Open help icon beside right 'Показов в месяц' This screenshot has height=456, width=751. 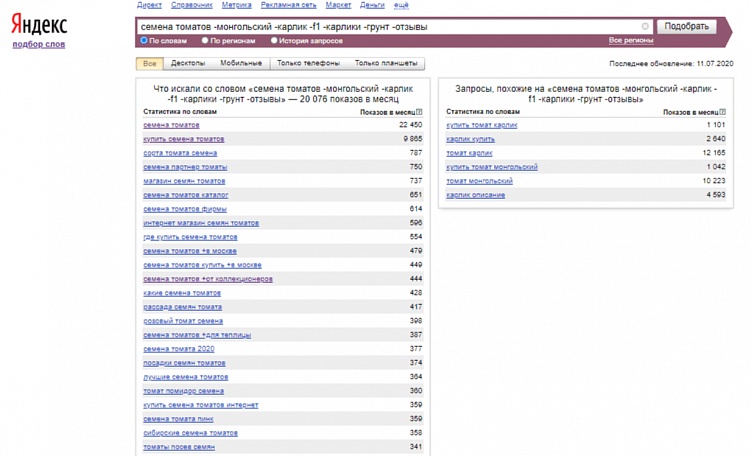pos(722,112)
